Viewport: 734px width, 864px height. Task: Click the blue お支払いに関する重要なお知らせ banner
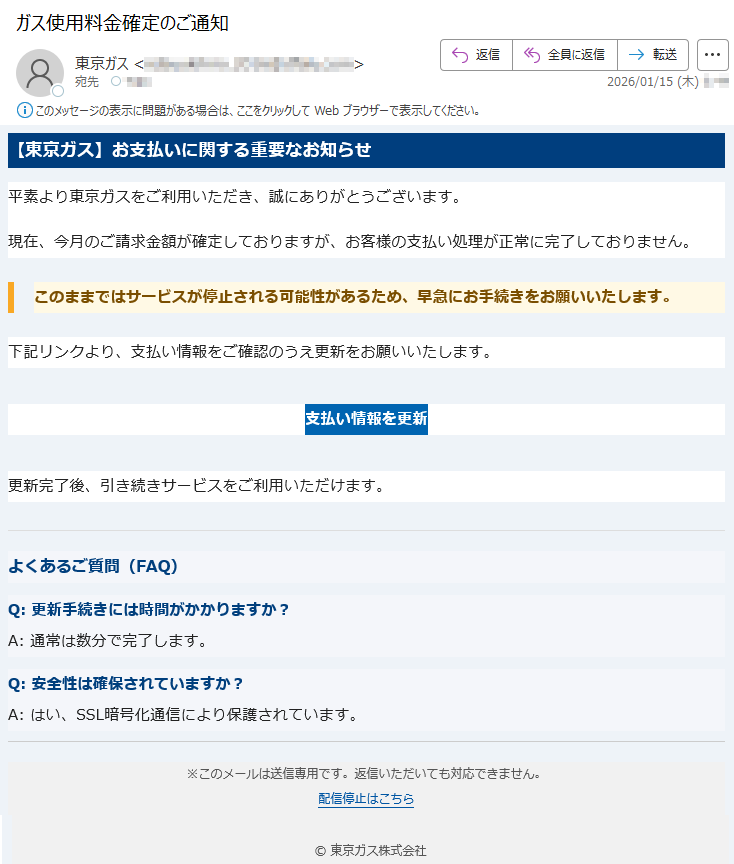click(x=366, y=150)
